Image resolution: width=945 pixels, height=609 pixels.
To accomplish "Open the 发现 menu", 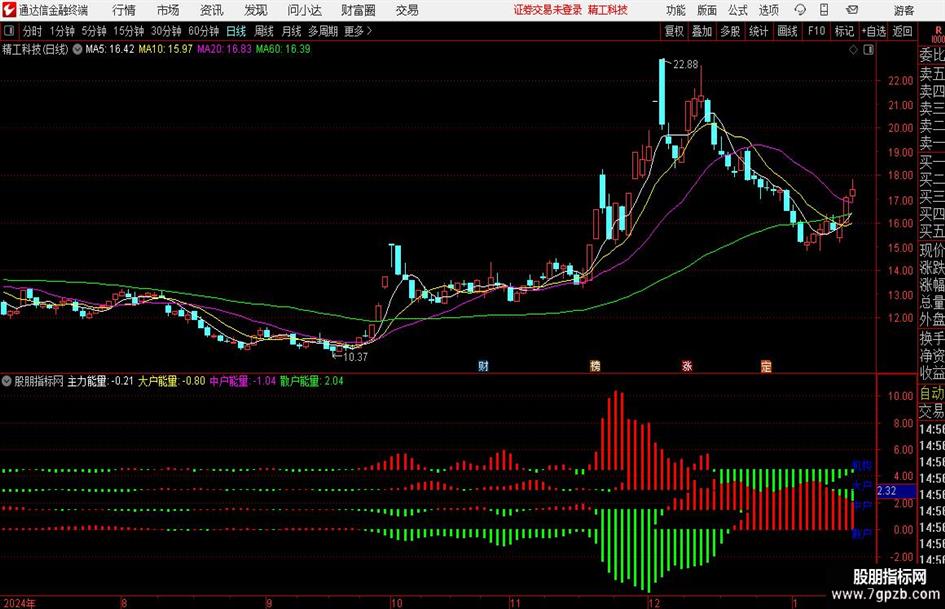I will 256,10.
